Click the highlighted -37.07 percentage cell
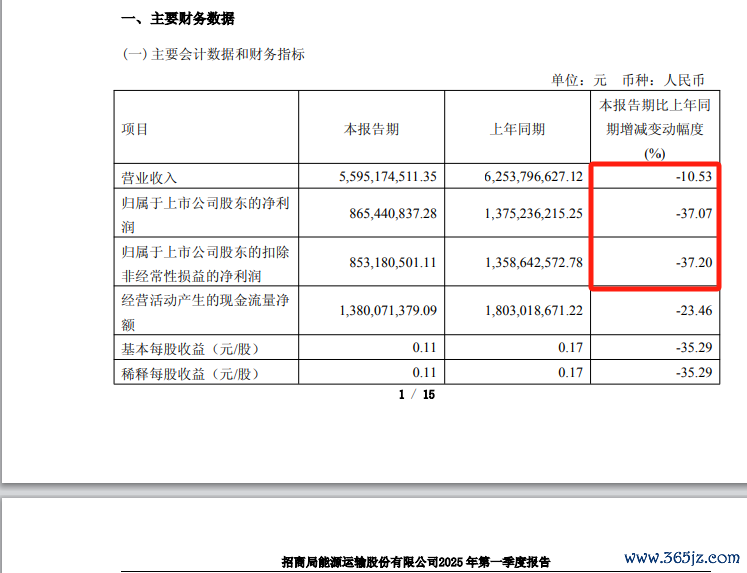747x573 pixels. coord(692,214)
